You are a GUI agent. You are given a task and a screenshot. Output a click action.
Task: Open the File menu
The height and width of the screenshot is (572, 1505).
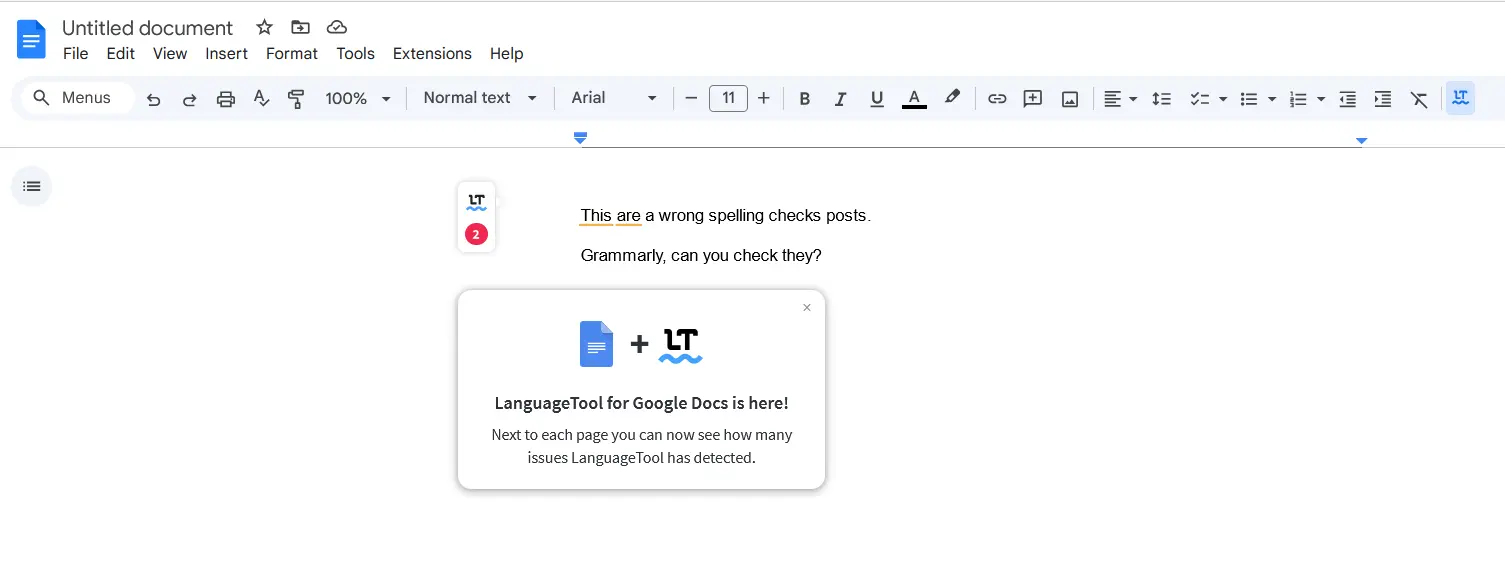76,54
